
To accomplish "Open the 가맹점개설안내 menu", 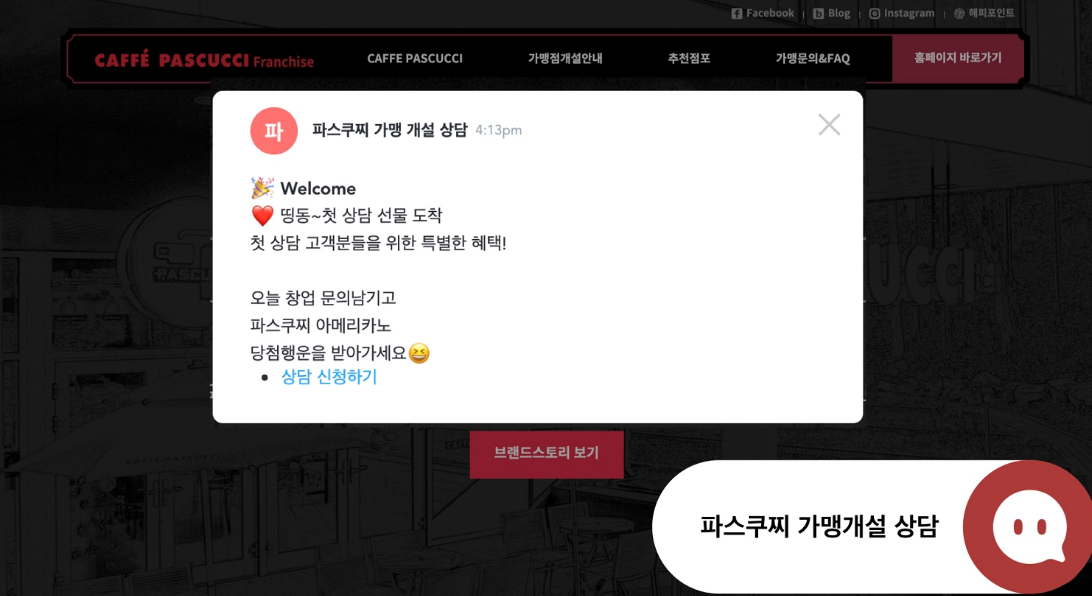I will pos(565,58).
